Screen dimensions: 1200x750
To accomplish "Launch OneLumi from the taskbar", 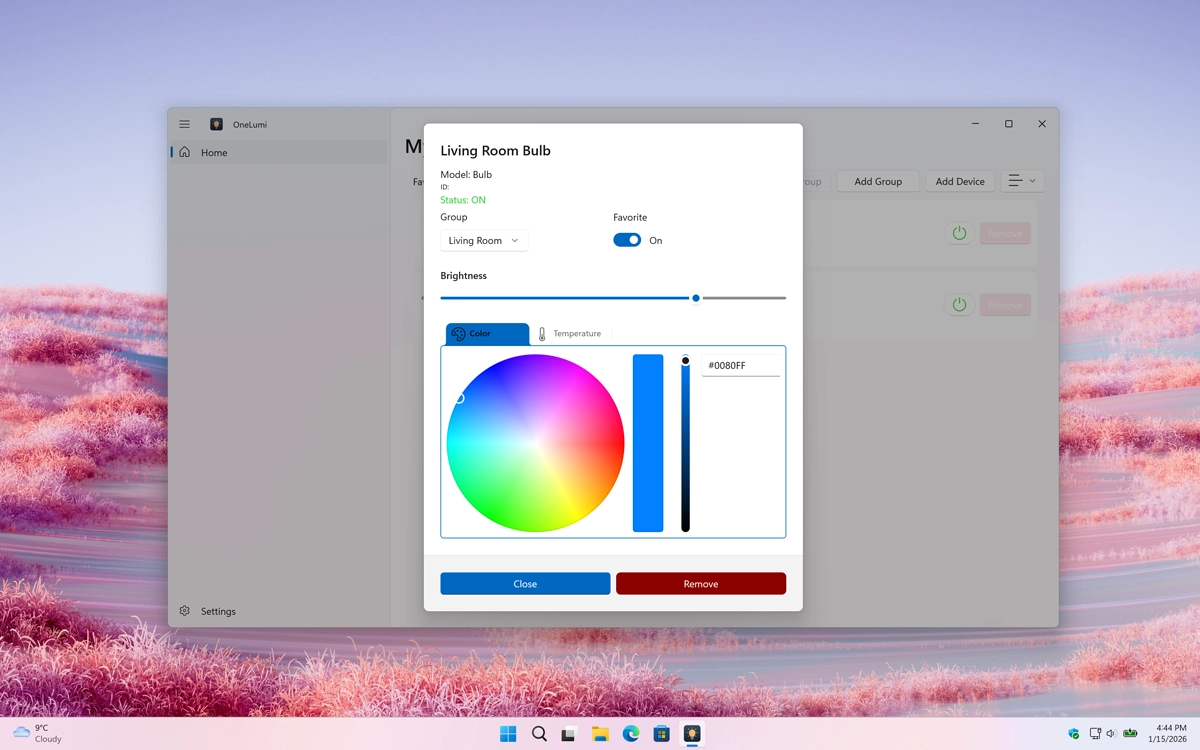I will [x=692, y=733].
